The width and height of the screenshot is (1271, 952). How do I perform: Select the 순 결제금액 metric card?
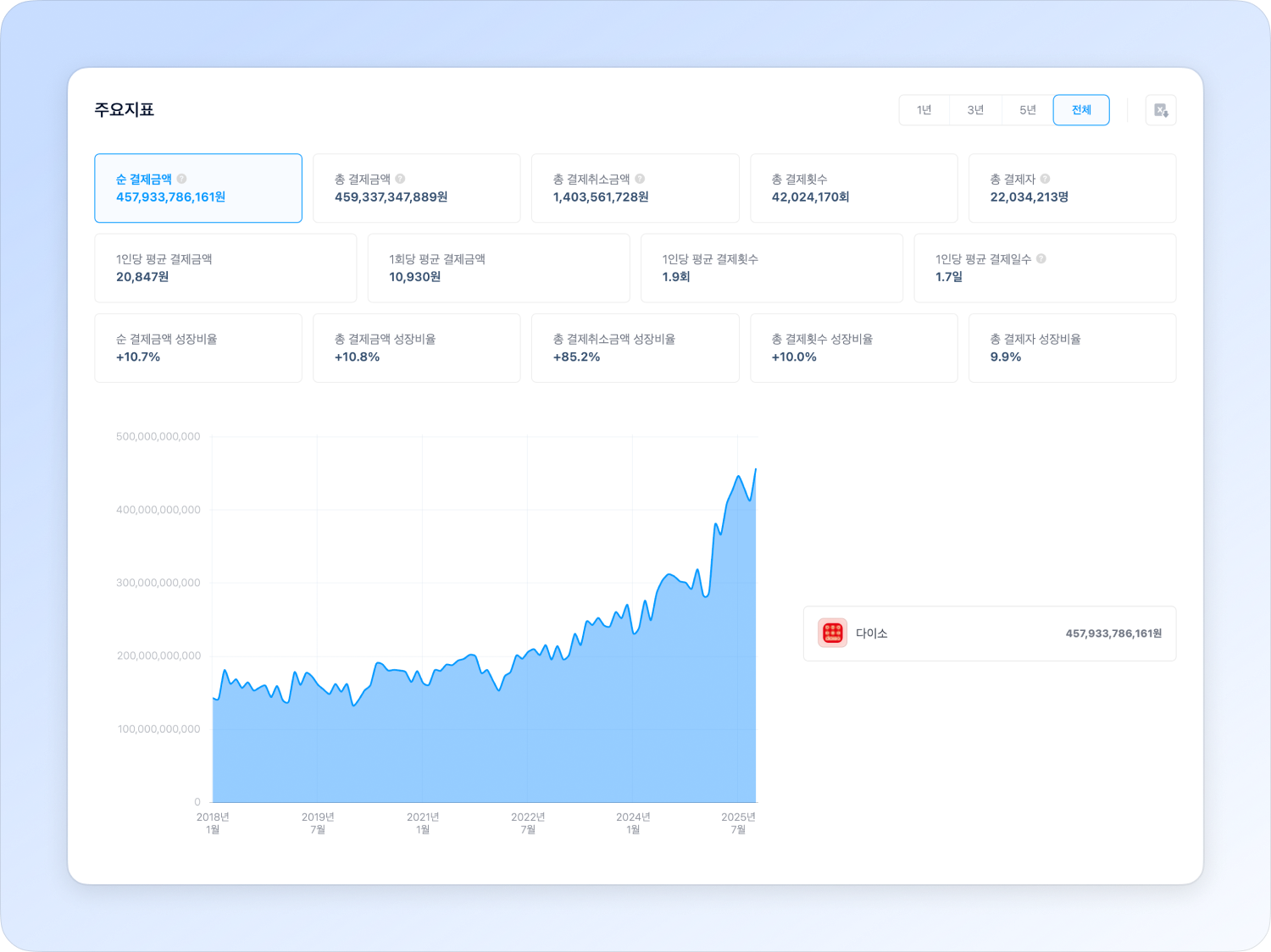[198, 188]
